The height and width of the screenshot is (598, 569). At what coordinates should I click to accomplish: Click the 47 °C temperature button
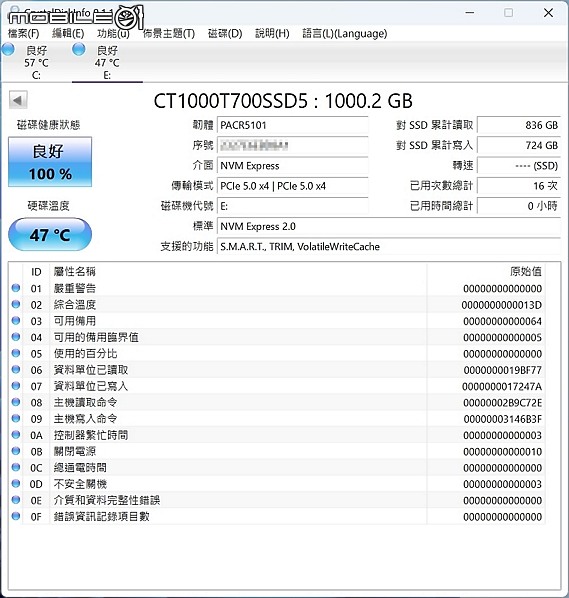click(50, 234)
